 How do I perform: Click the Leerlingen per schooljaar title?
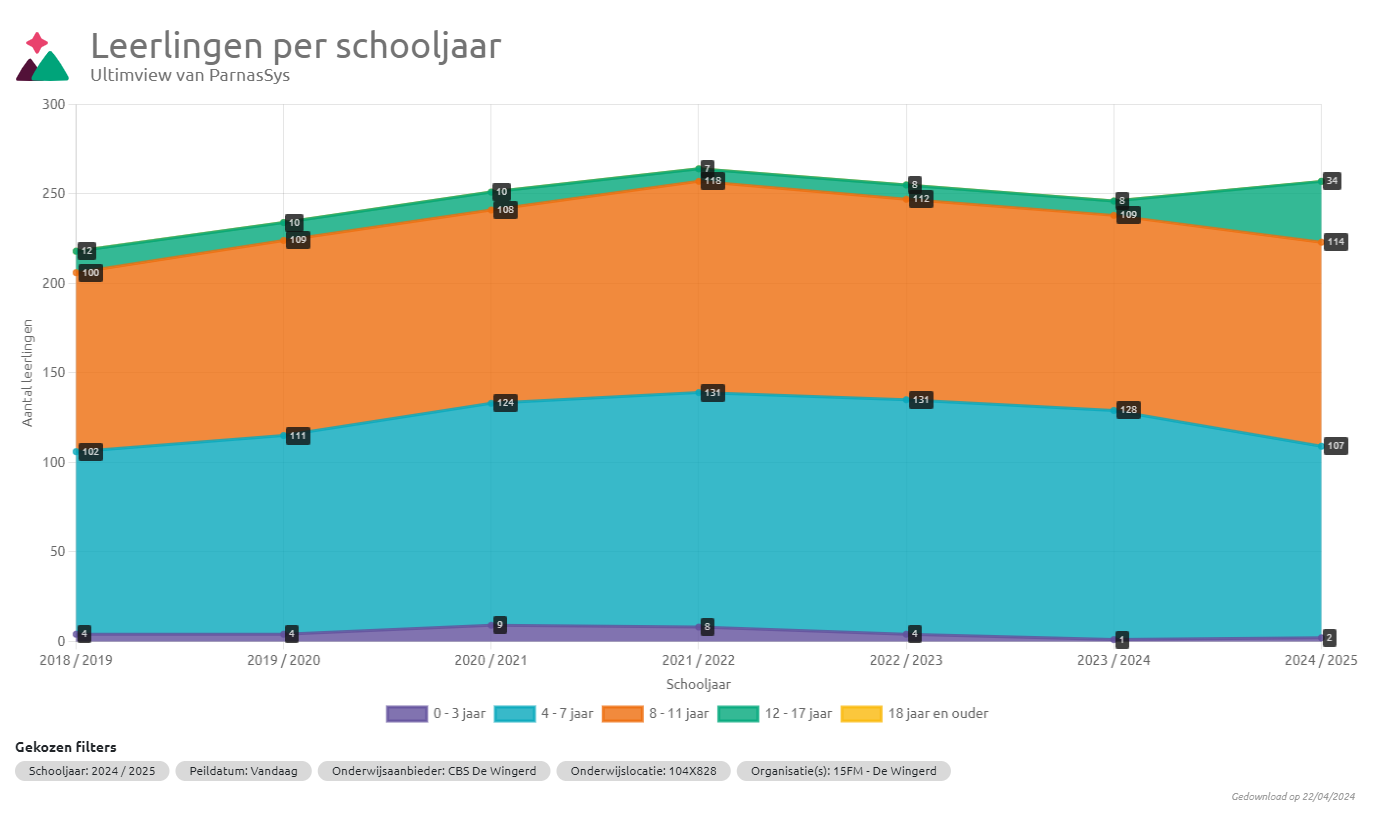295,45
